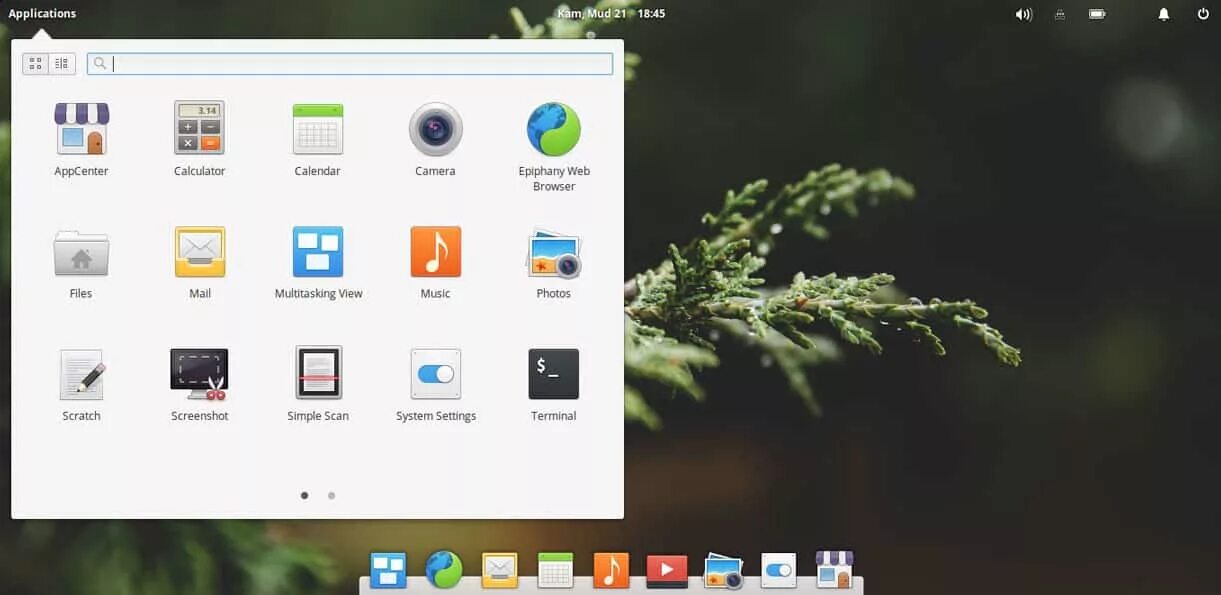Image resolution: width=1221 pixels, height=595 pixels.
Task: Open AppCenter from the dock
Action: tap(834, 569)
